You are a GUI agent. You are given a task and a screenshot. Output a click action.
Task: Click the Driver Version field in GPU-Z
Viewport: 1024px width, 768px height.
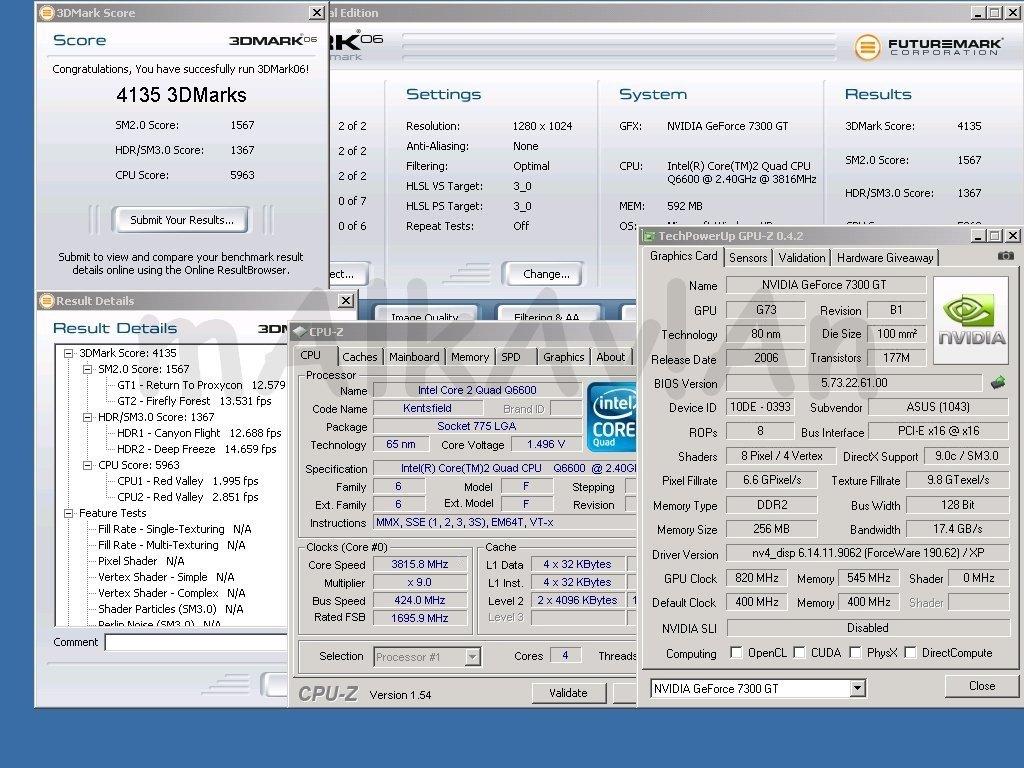(868, 553)
